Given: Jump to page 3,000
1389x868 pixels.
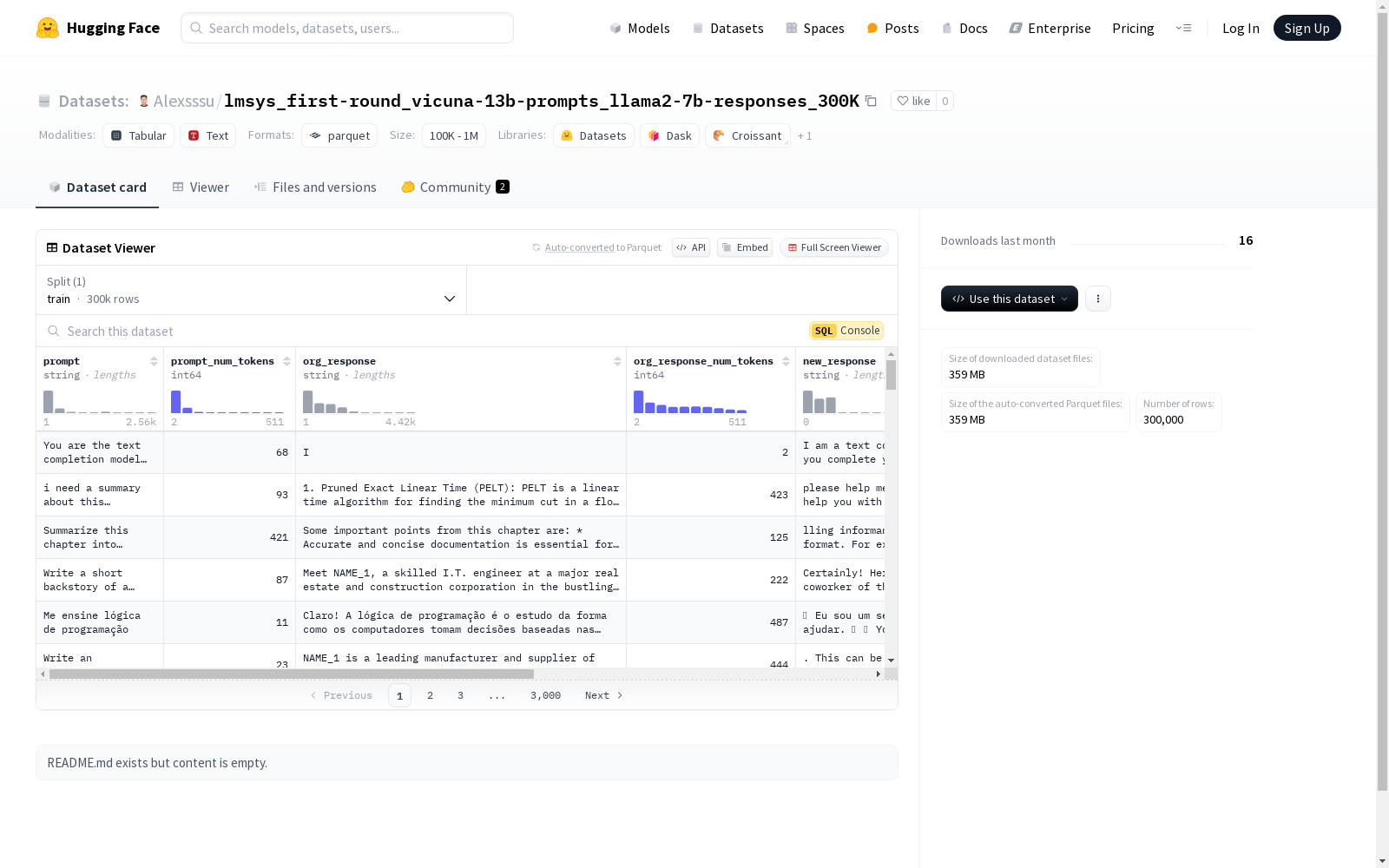Looking at the screenshot, I should pyautogui.click(x=545, y=695).
